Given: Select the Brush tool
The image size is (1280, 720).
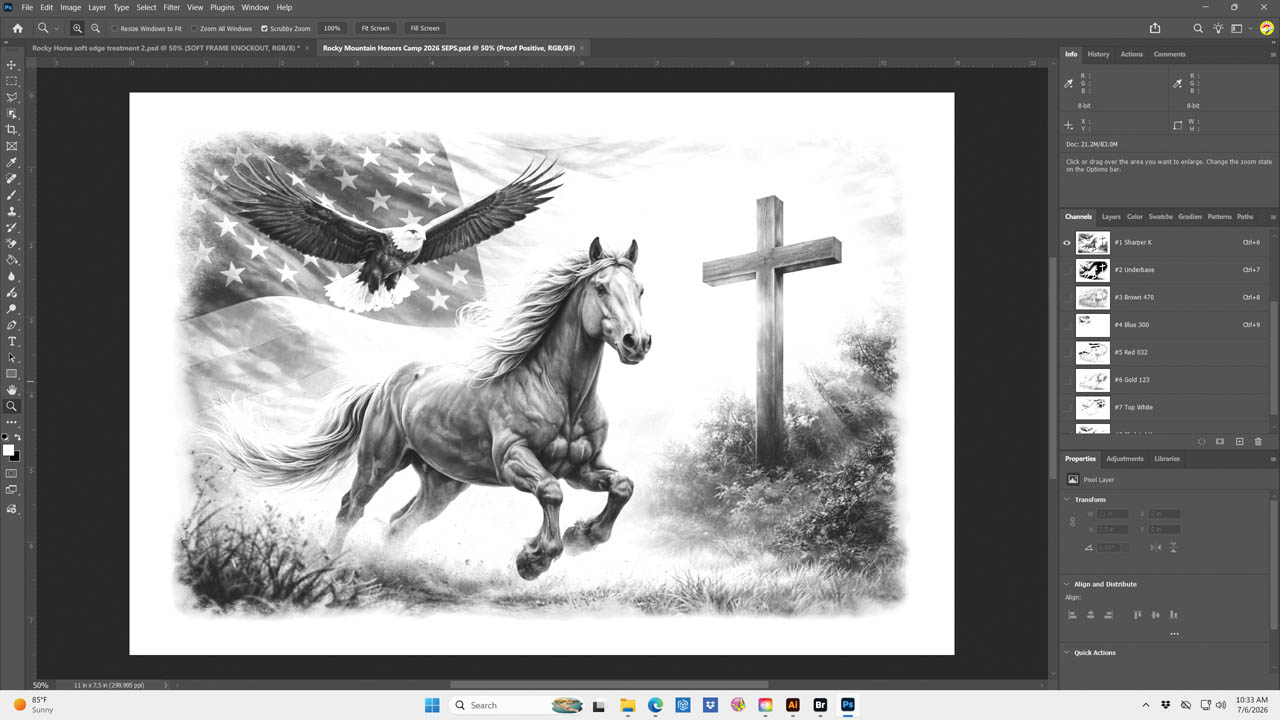Looking at the screenshot, I should 12,195.
